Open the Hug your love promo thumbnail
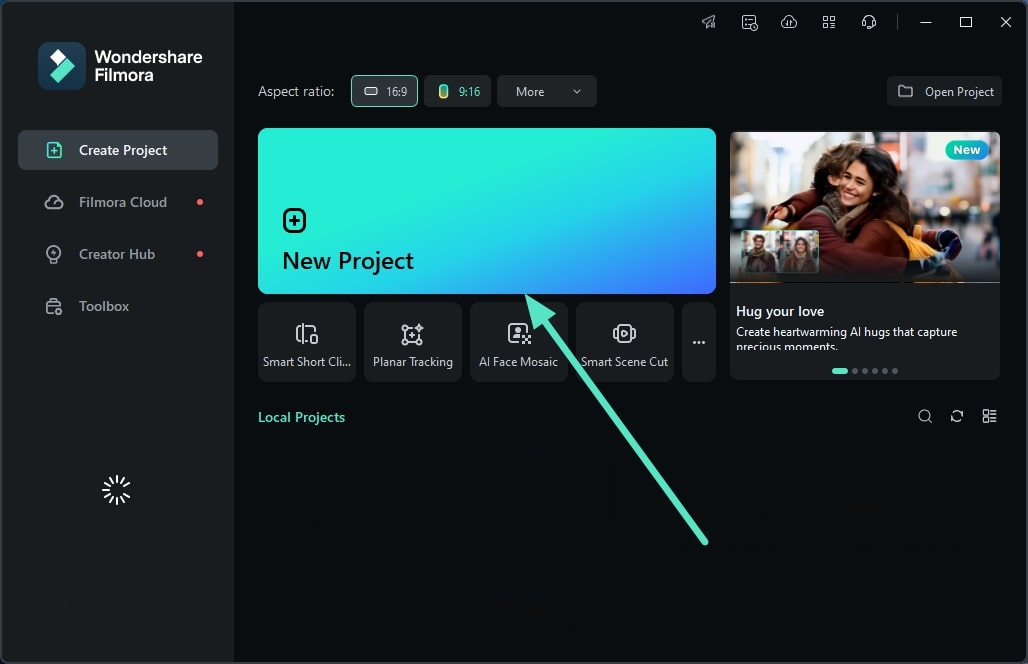Viewport: 1028px width, 664px height. tap(865, 207)
